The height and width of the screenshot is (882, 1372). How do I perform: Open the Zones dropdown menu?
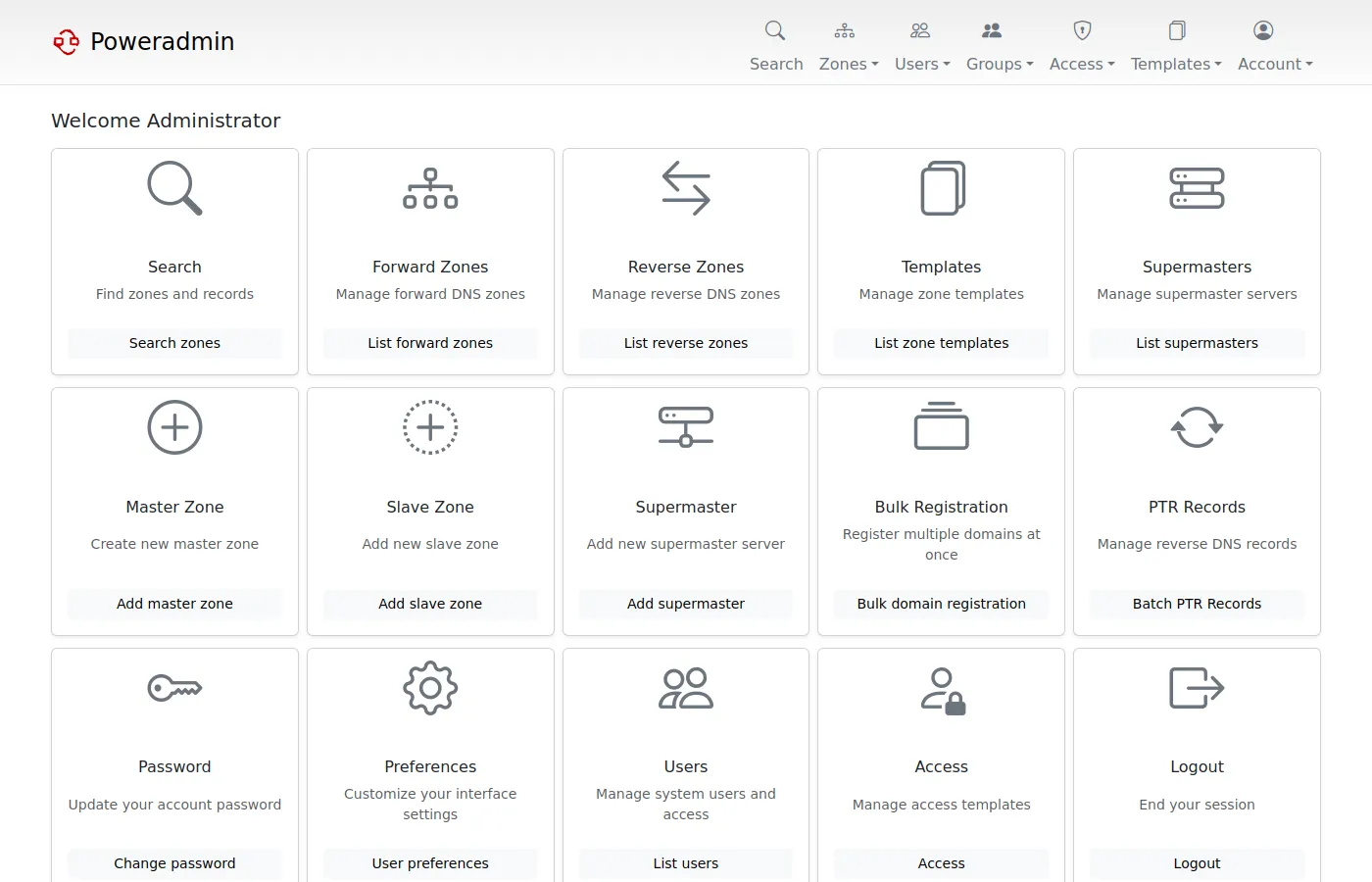click(849, 64)
